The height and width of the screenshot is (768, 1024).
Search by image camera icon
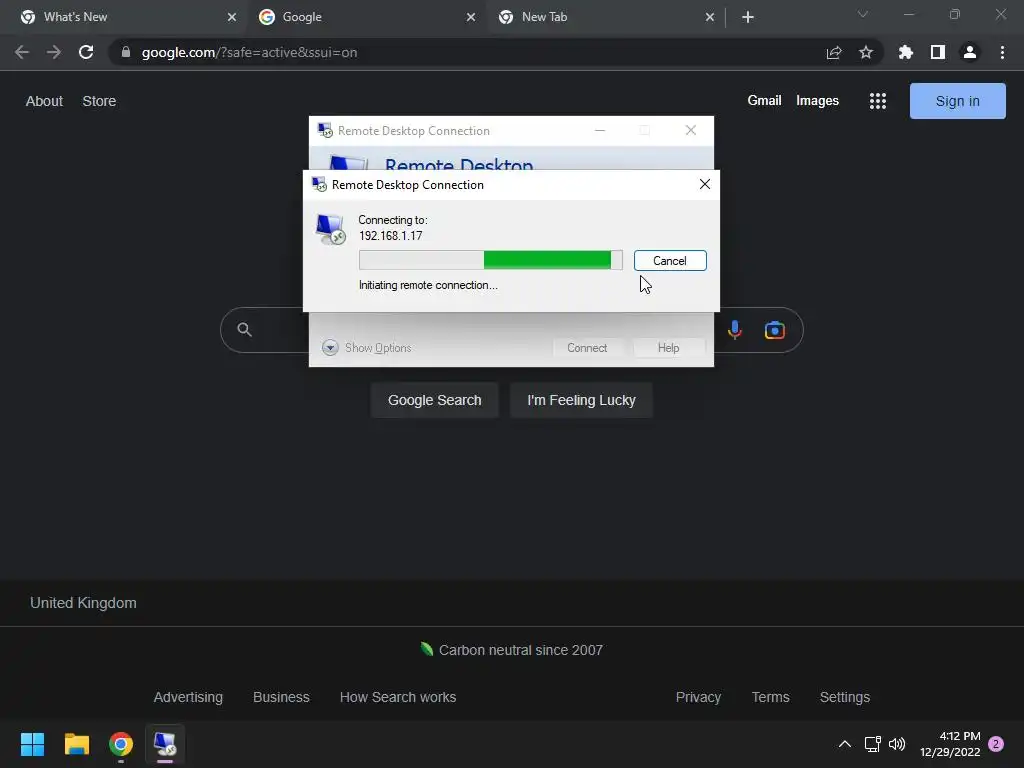click(x=775, y=330)
